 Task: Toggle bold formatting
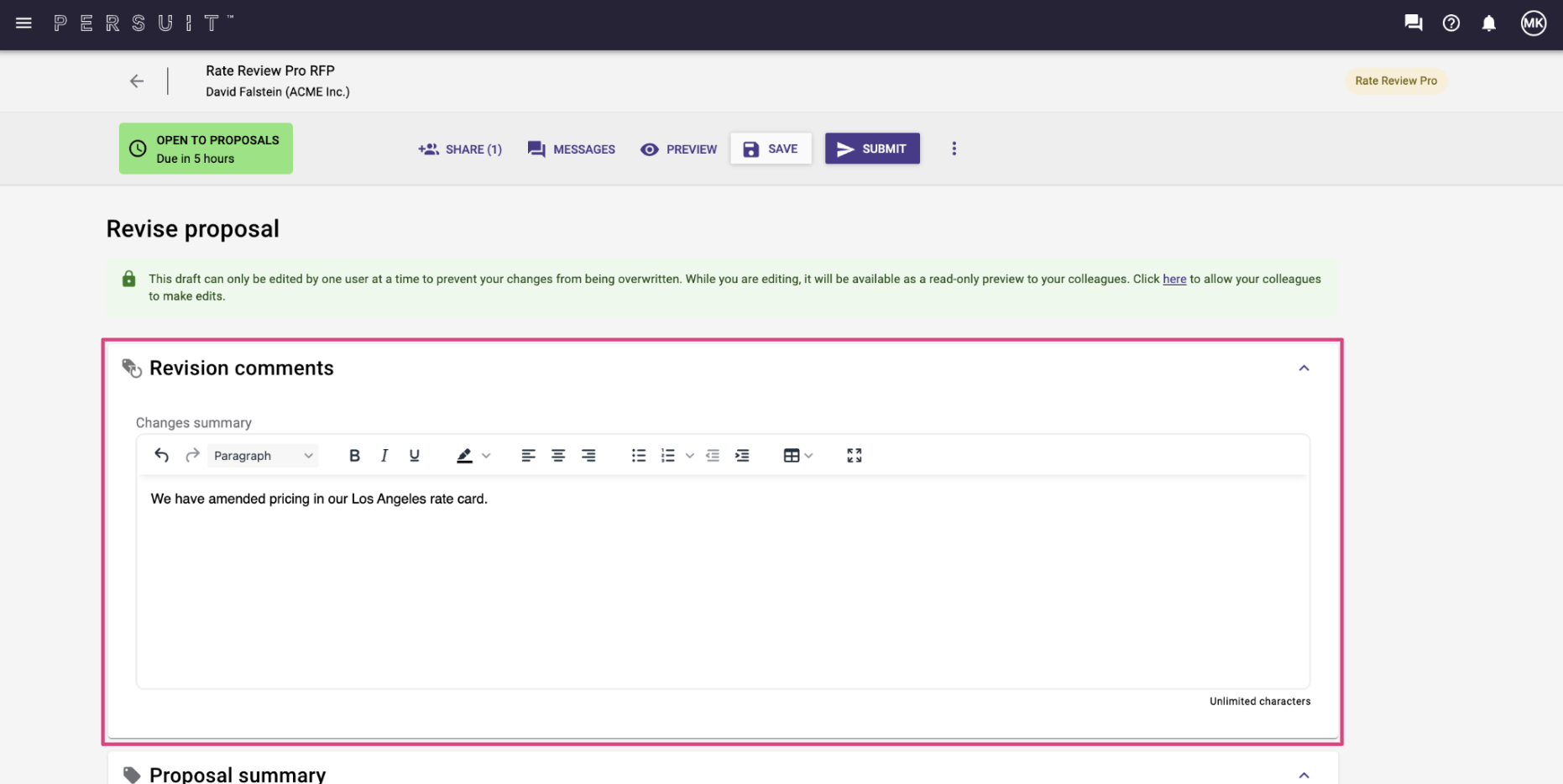(354, 455)
